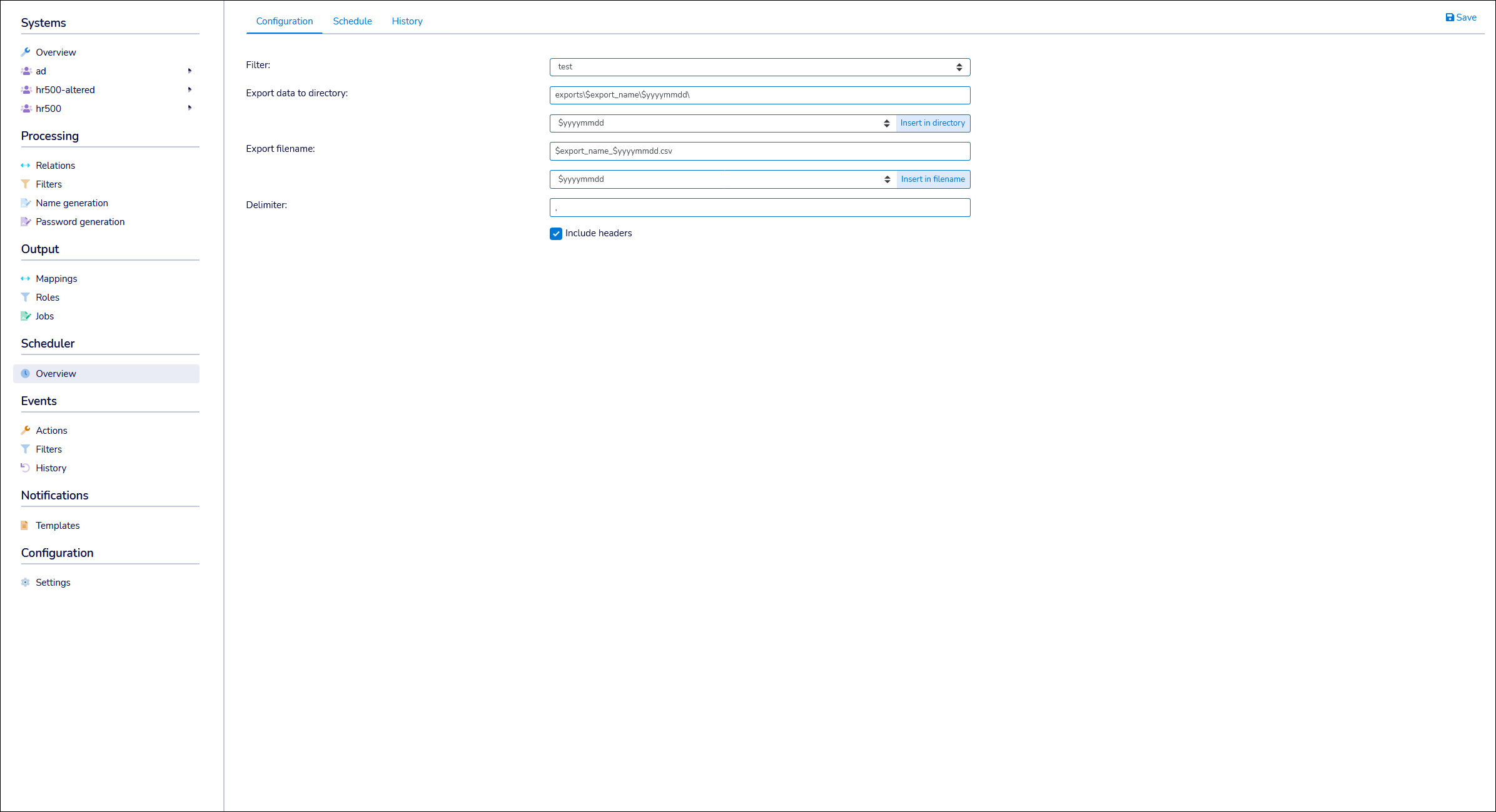1496x812 pixels.
Task: Open the Filter dropdown showing test
Action: 759,67
